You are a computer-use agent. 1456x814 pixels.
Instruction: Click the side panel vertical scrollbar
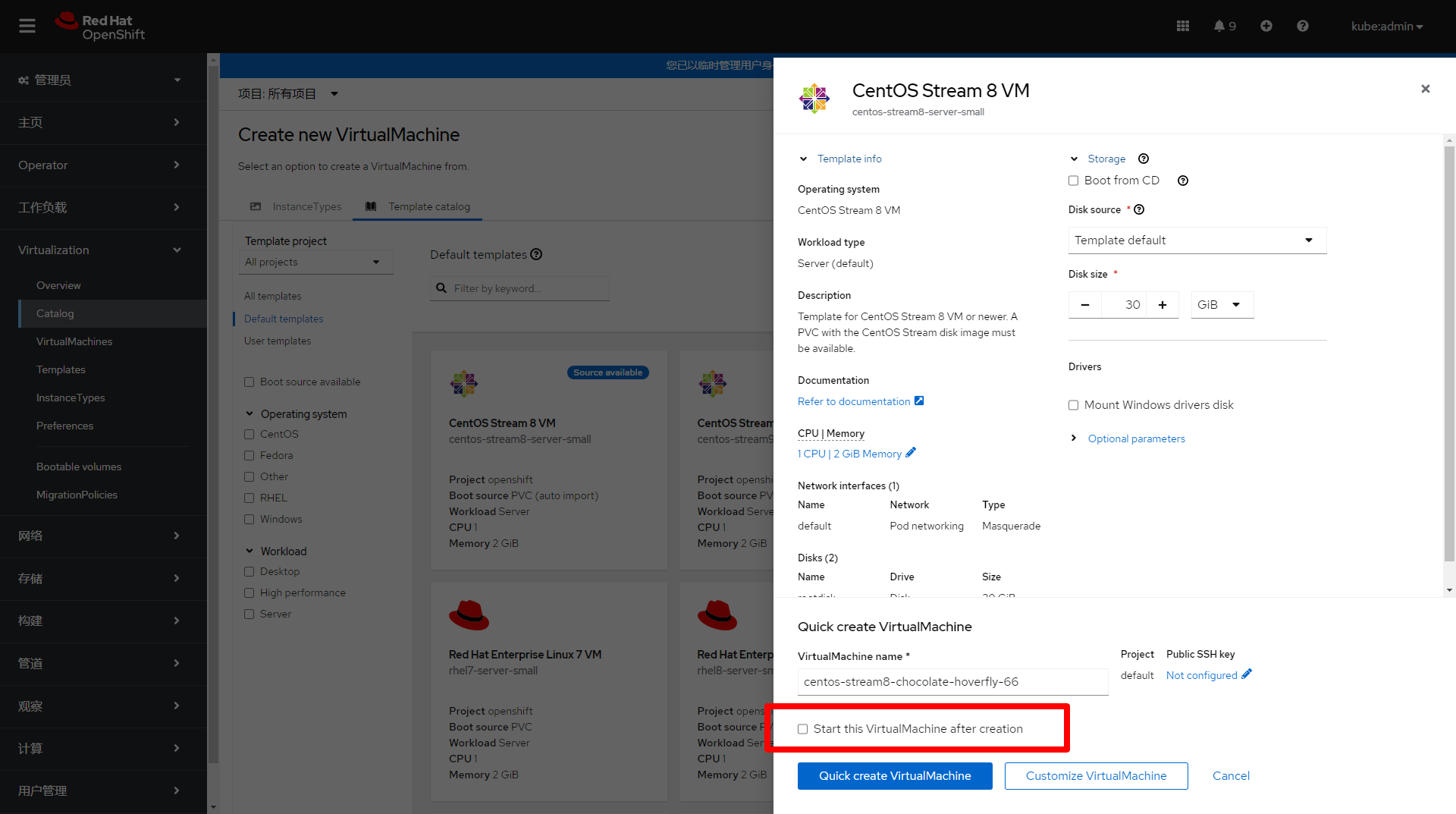click(x=1449, y=353)
